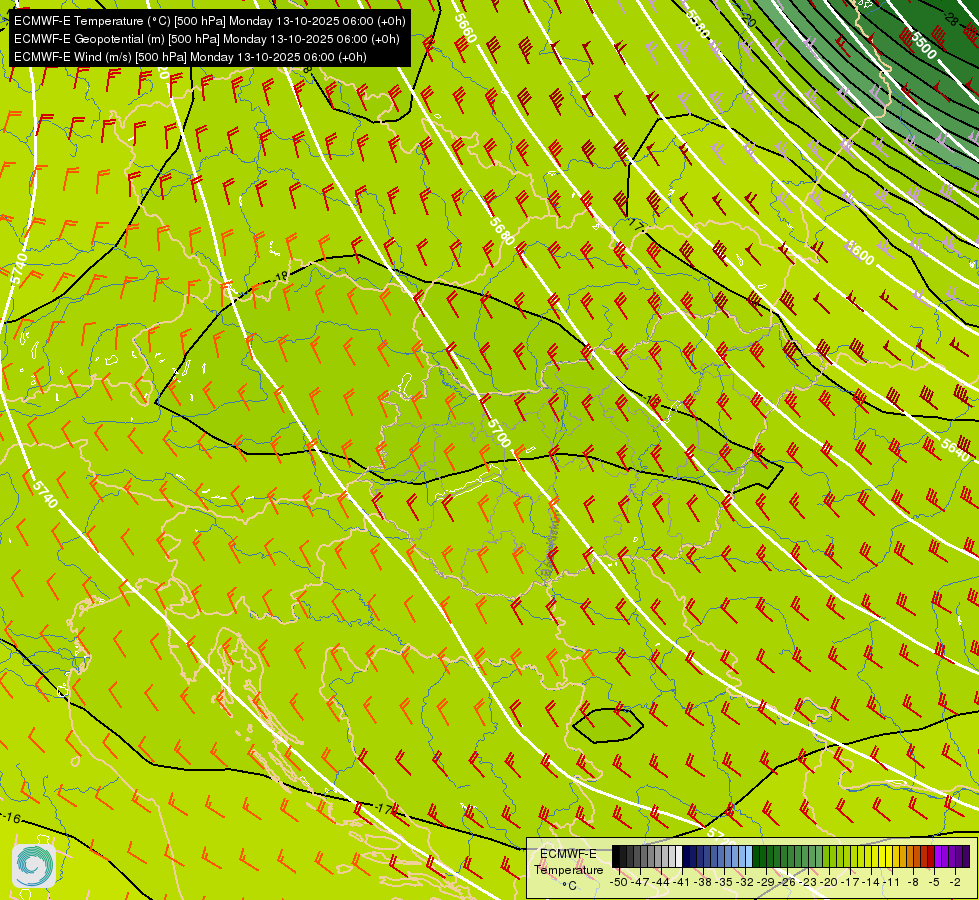Click the -16 isotherm contour label
Screen dimensions: 979x900
pos(11,818)
